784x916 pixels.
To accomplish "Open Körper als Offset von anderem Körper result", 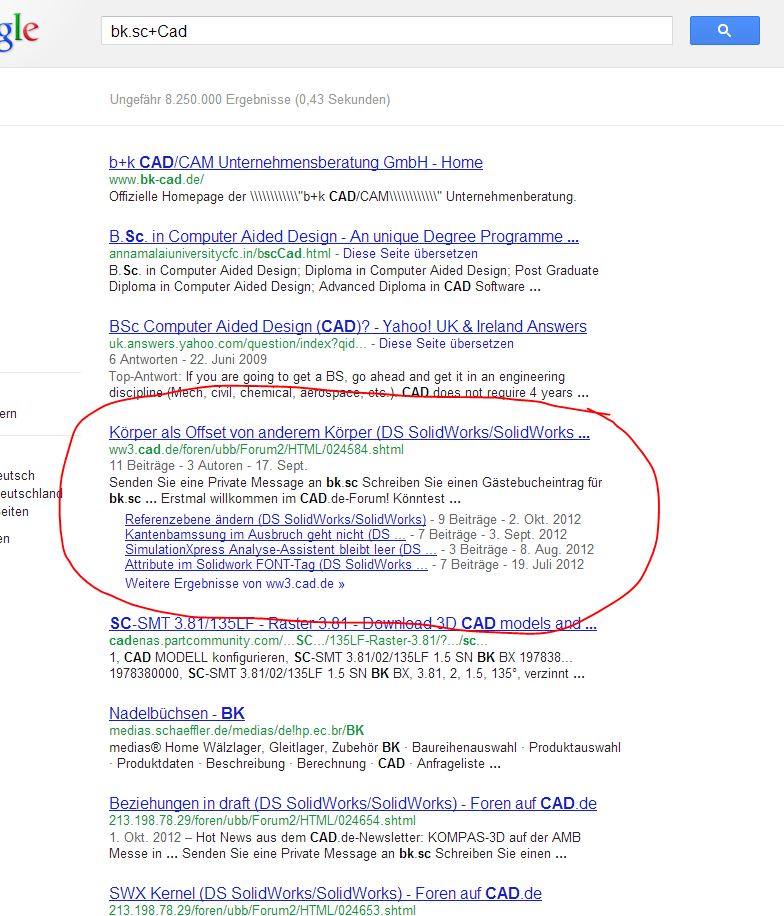I will coord(349,432).
